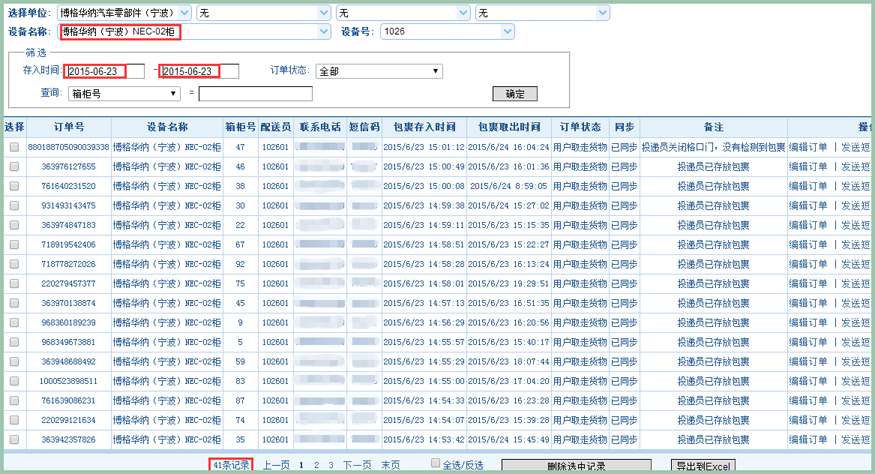Focus the query text input box
The height and width of the screenshot is (474, 875).
(x=255, y=94)
